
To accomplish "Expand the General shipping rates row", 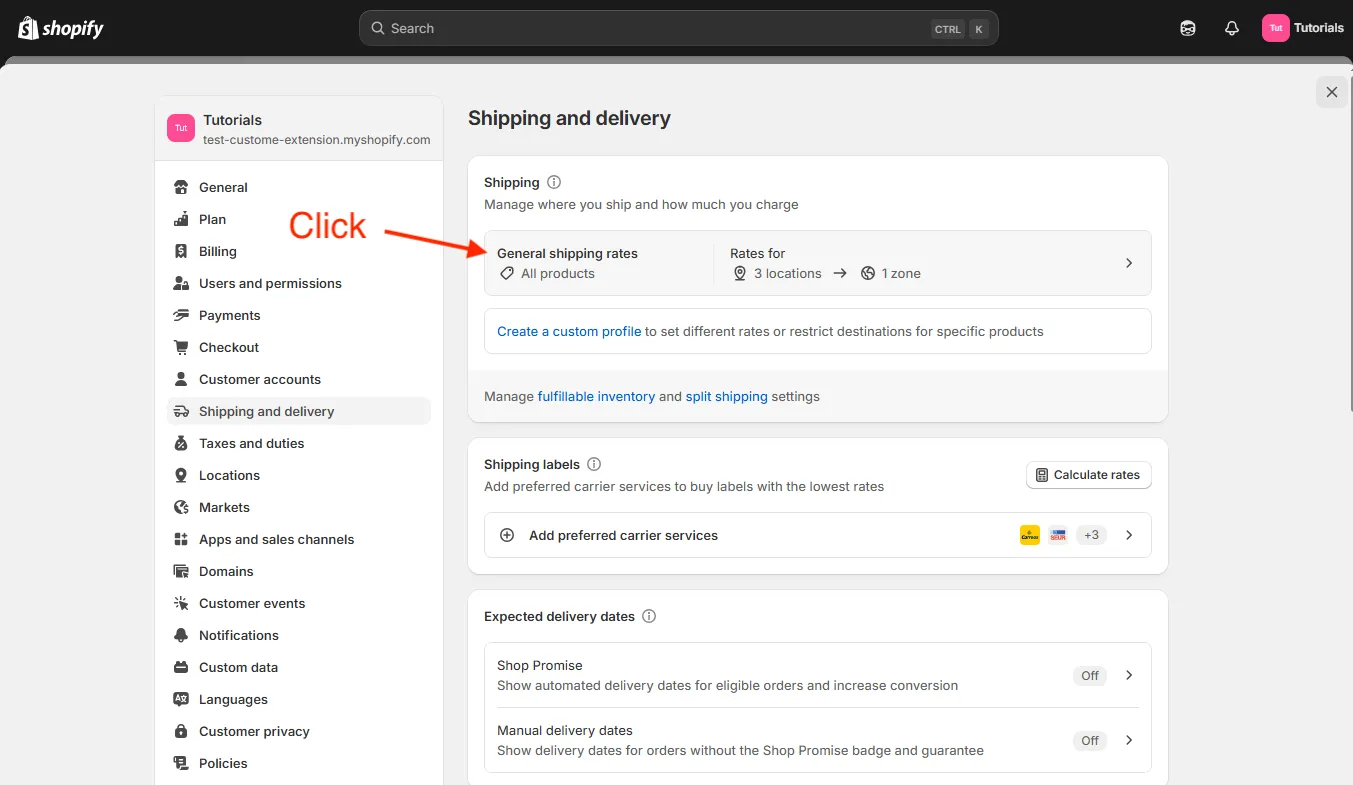I will (1129, 262).
